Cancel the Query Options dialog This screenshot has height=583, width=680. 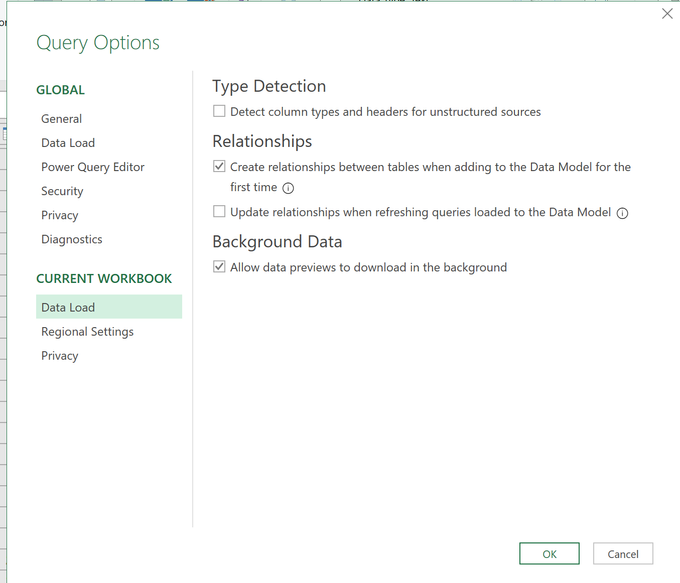623,554
